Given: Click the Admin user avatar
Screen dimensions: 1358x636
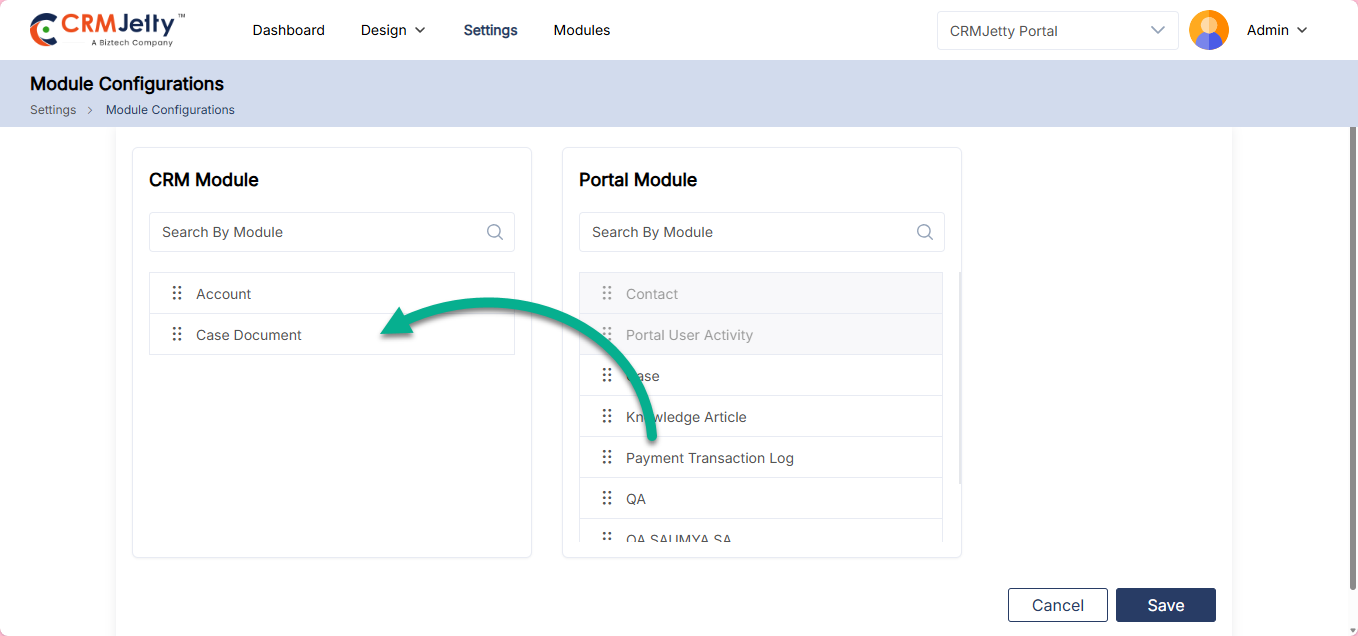Looking at the screenshot, I should click(x=1208, y=30).
